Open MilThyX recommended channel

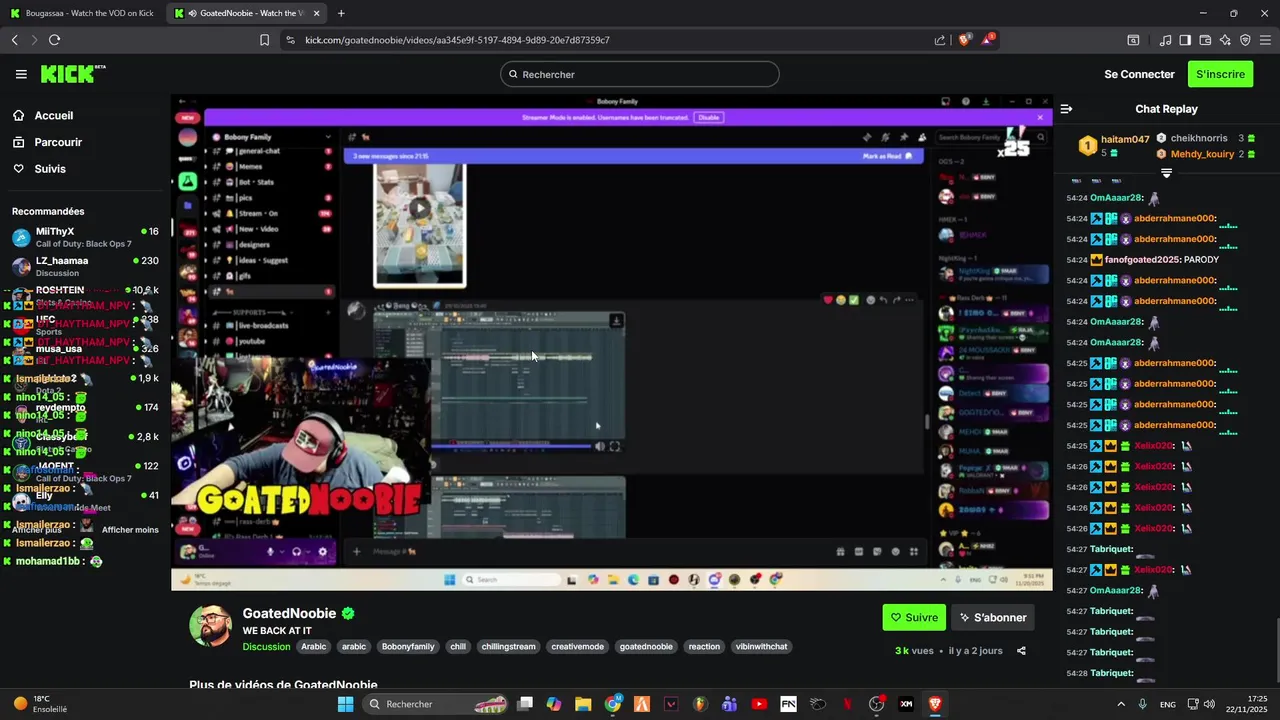point(85,237)
